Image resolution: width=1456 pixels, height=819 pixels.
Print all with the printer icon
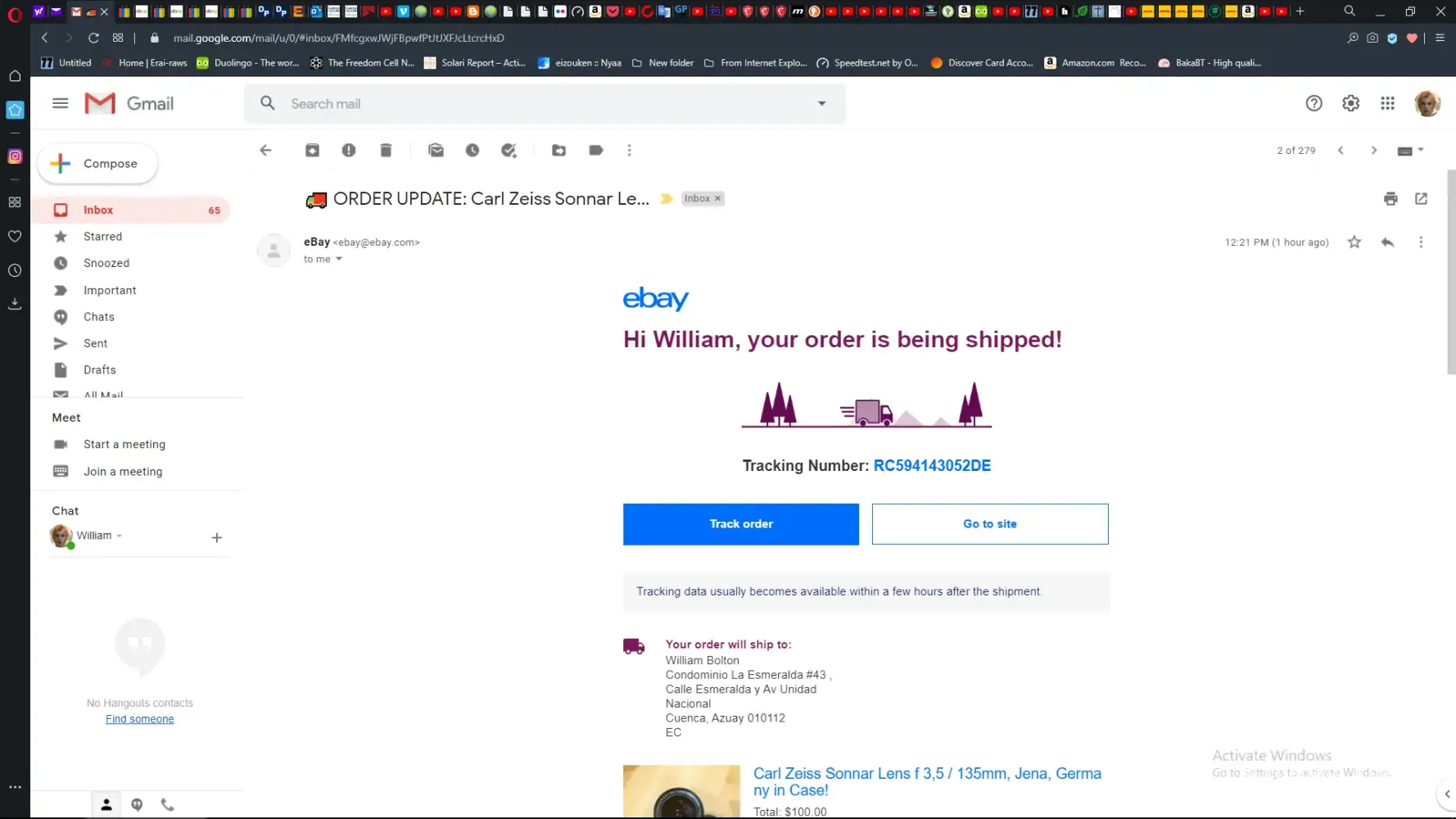[x=1390, y=198]
